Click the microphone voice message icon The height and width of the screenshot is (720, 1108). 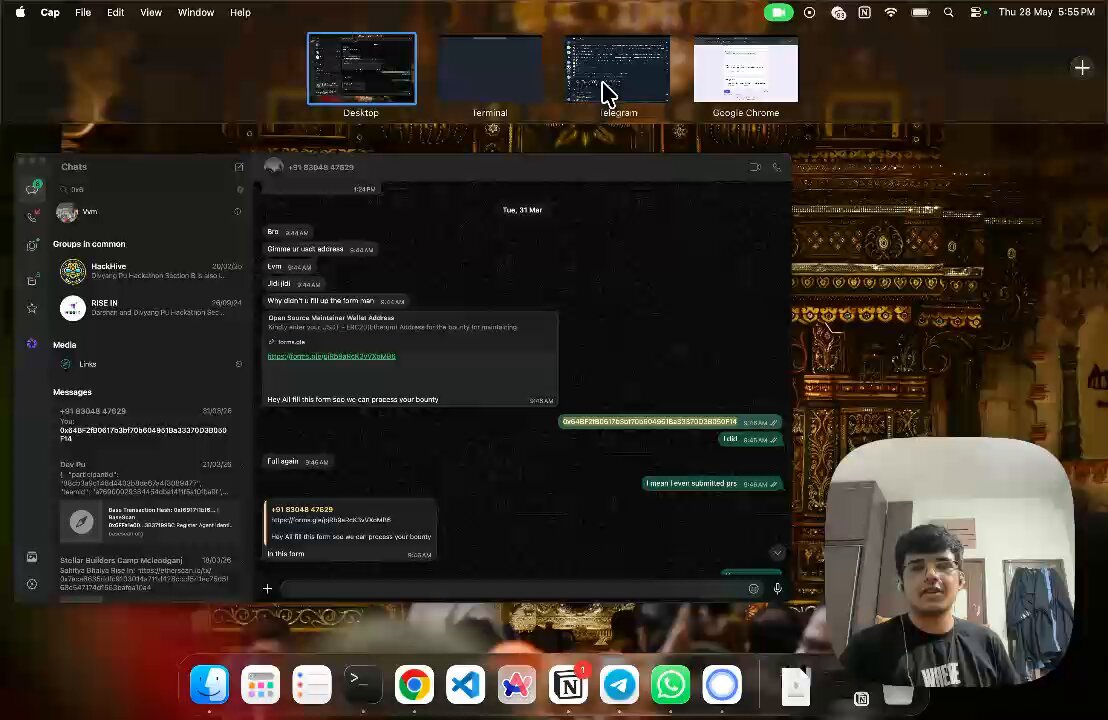click(x=777, y=589)
